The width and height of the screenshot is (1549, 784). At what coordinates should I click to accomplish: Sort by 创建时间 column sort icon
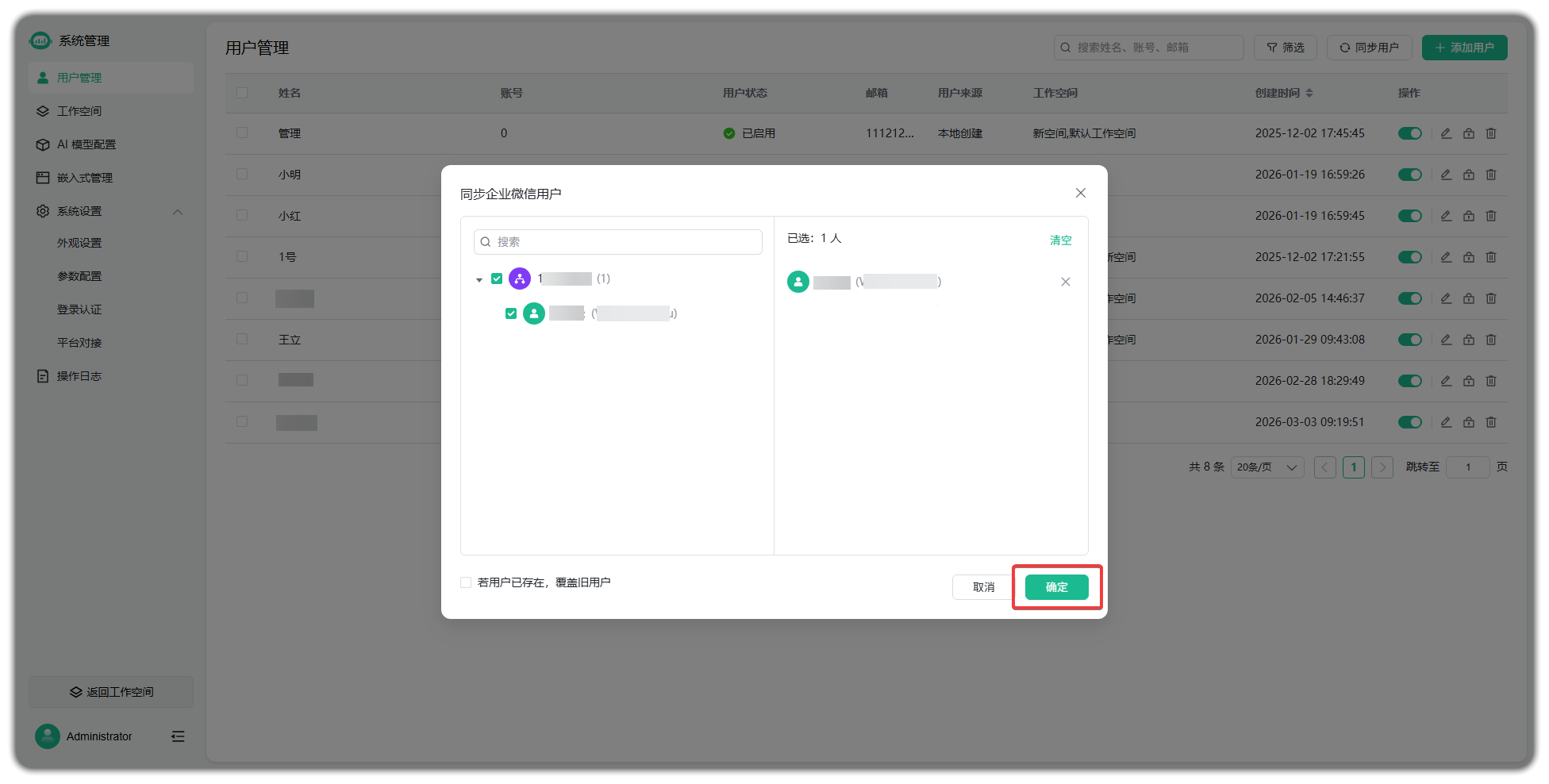[1309, 93]
